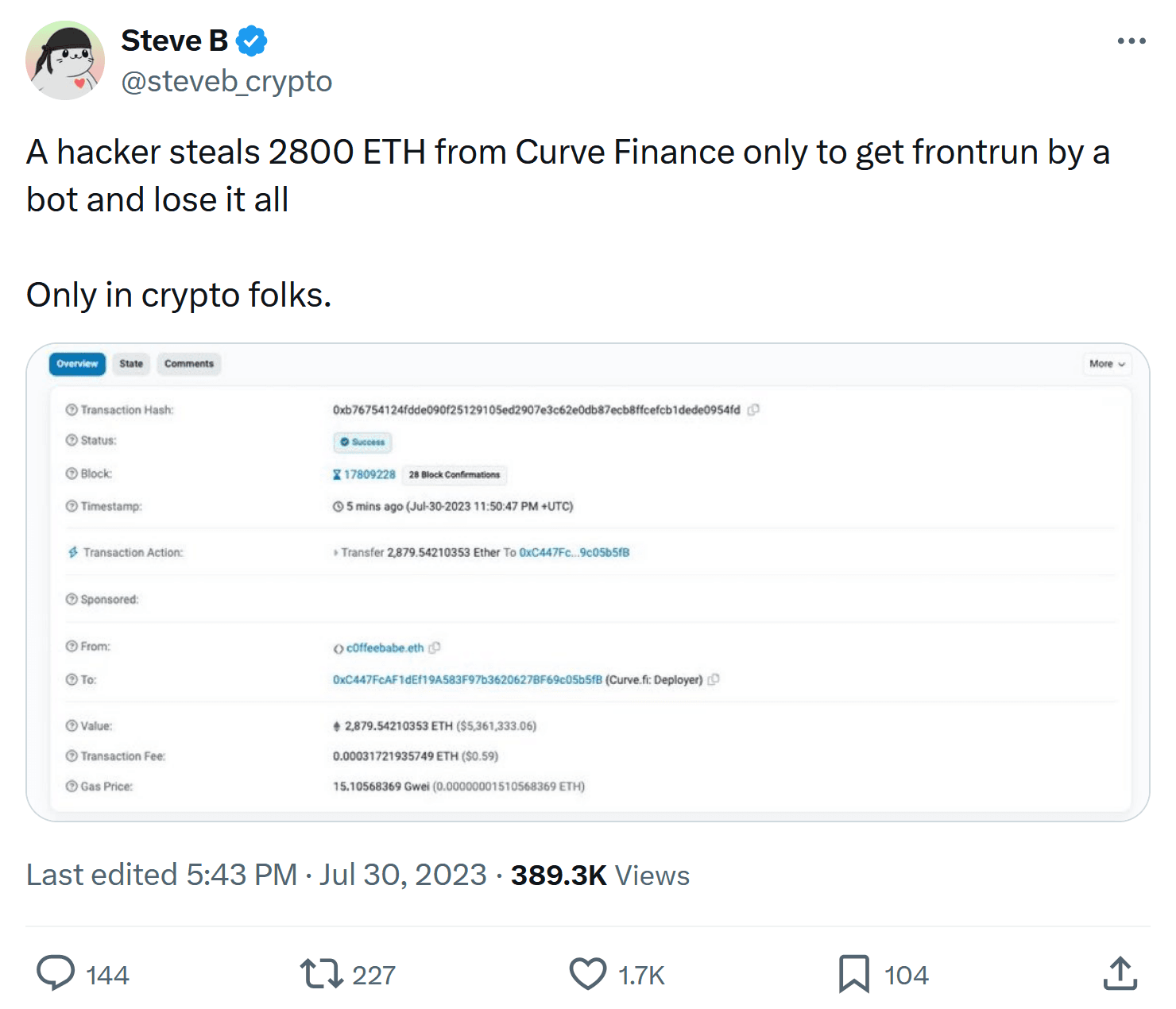This screenshot has height=1009, width=1176.
Task: Copy the Curve.fi Deployer address icon
Action: click(x=714, y=679)
